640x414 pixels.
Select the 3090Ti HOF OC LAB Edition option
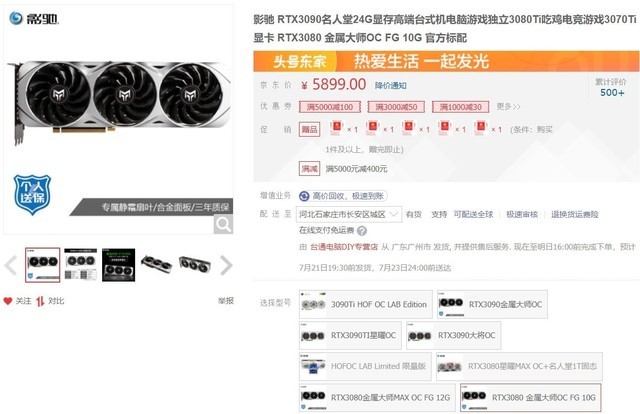(x=366, y=304)
